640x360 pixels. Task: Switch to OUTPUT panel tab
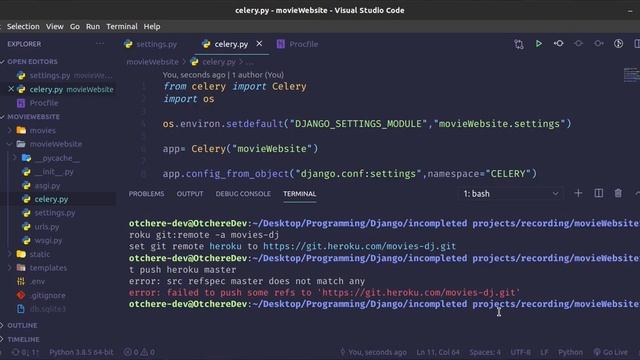[x=190, y=194]
